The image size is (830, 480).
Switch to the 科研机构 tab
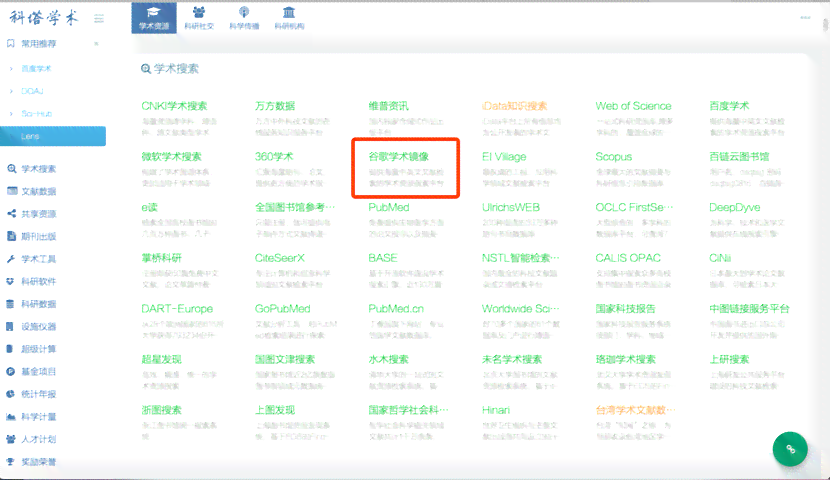click(x=289, y=18)
